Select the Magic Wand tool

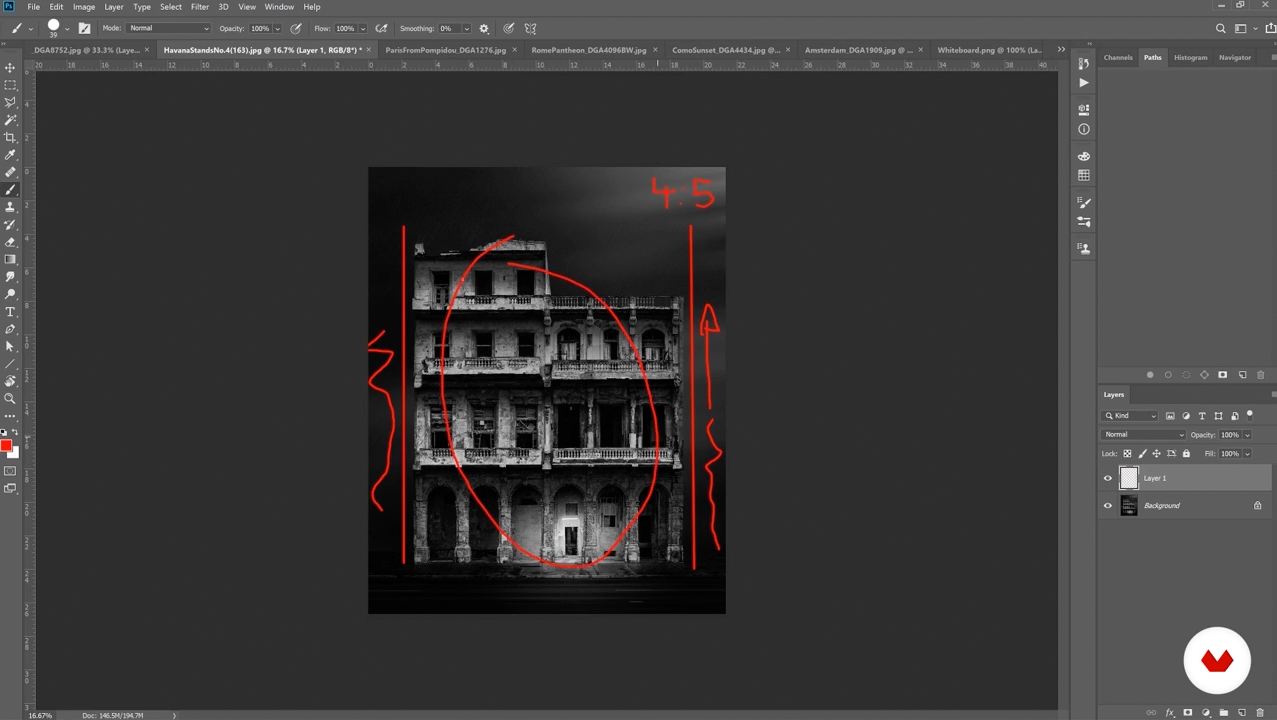click(10, 120)
